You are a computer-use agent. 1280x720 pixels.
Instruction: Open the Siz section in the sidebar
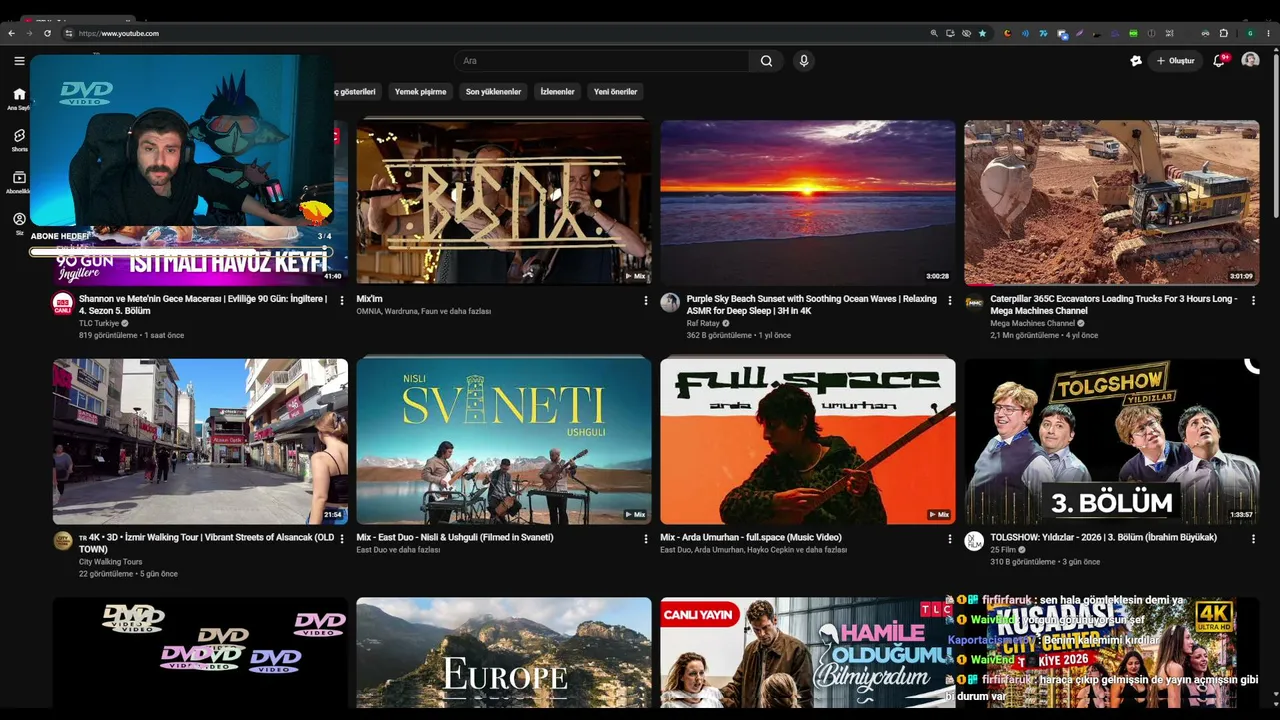tap(19, 223)
